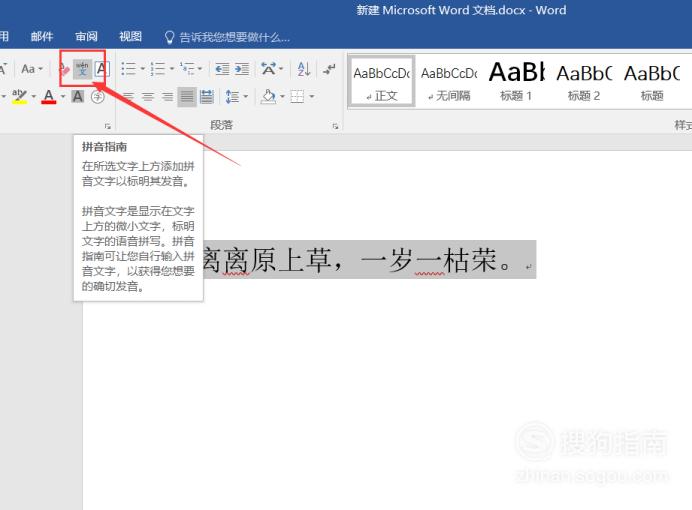Center the paragraph text
This screenshot has height=510, width=692.
coord(148,97)
